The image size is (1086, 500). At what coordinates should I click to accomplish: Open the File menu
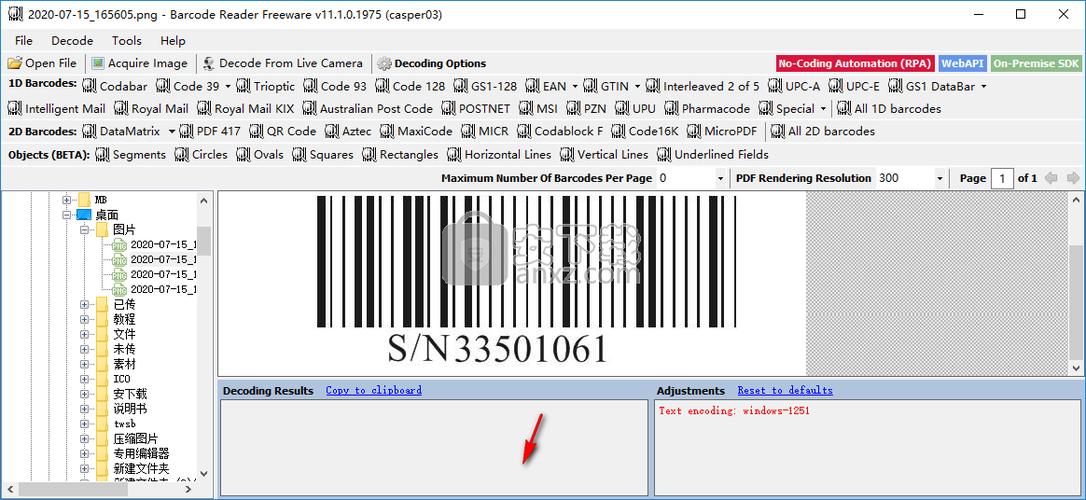click(24, 41)
